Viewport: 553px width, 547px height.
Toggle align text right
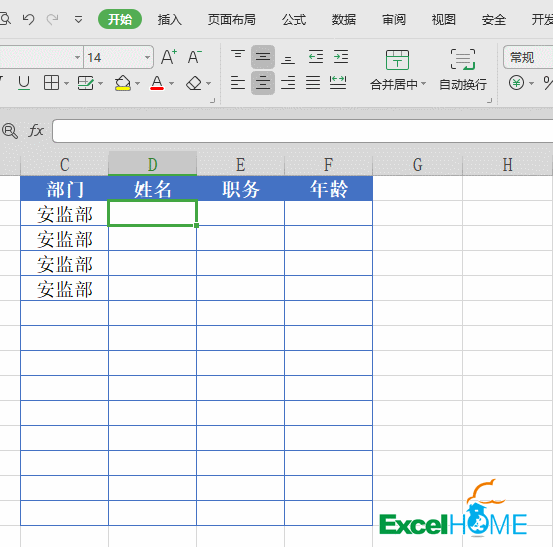[x=288, y=83]
